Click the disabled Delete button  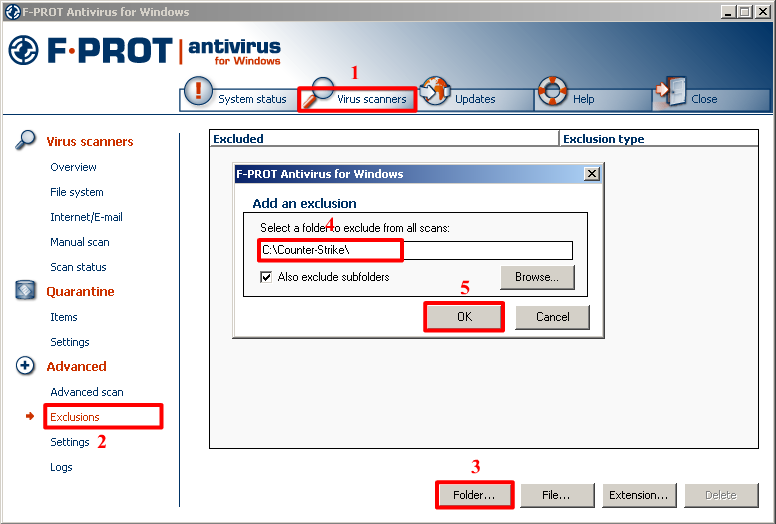tap(721, 495)
